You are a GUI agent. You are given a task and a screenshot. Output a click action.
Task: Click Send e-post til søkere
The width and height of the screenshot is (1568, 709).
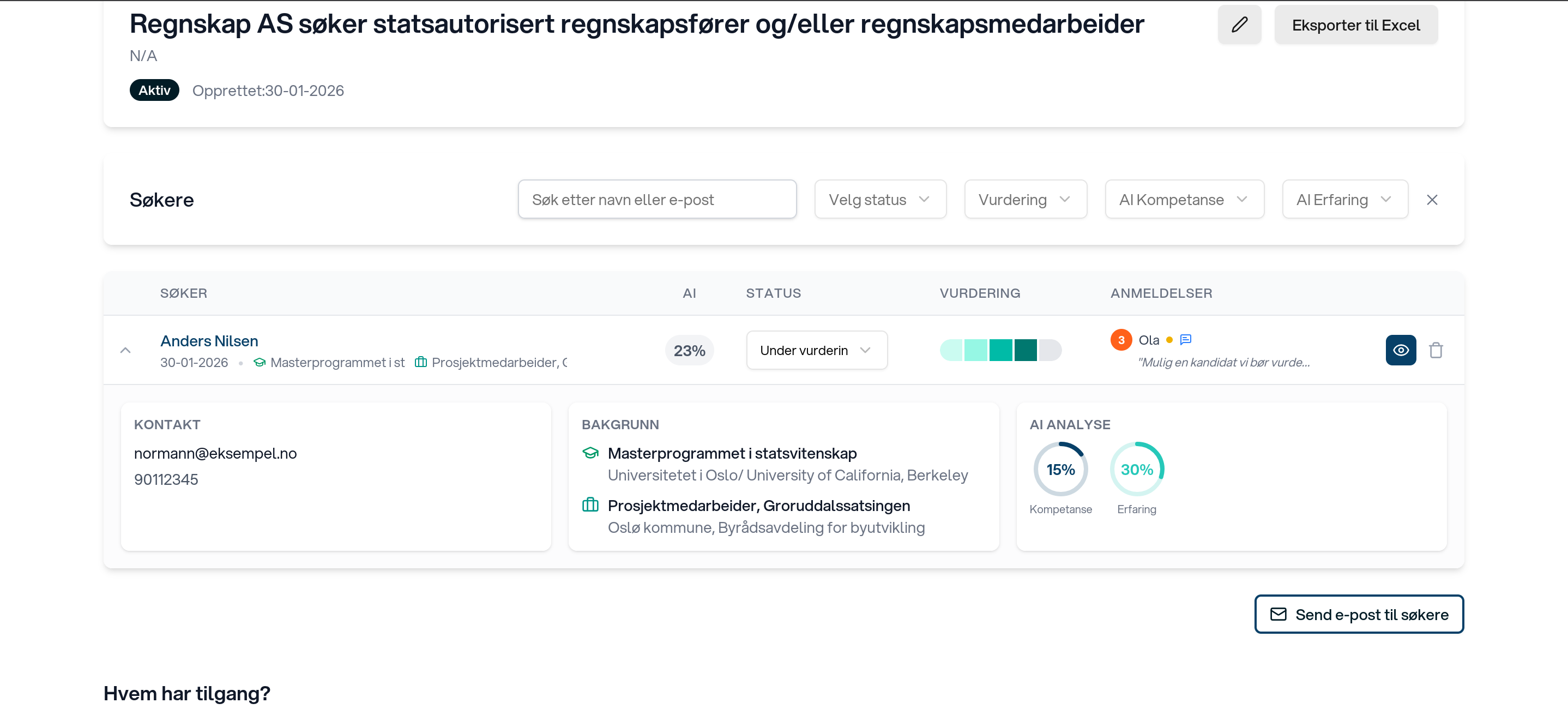pos(1359,614)
